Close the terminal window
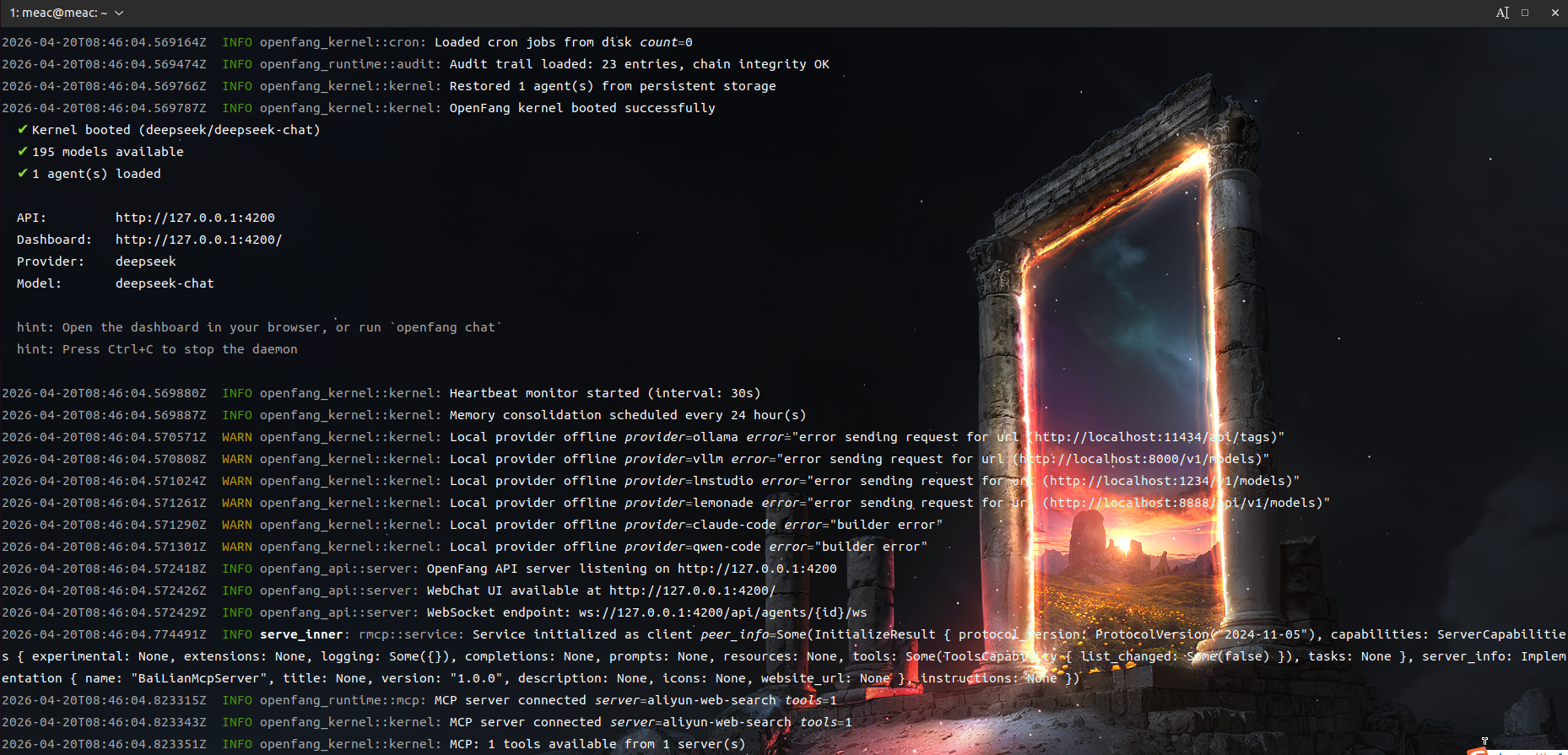1568x755 pixels. [1554, 13]
